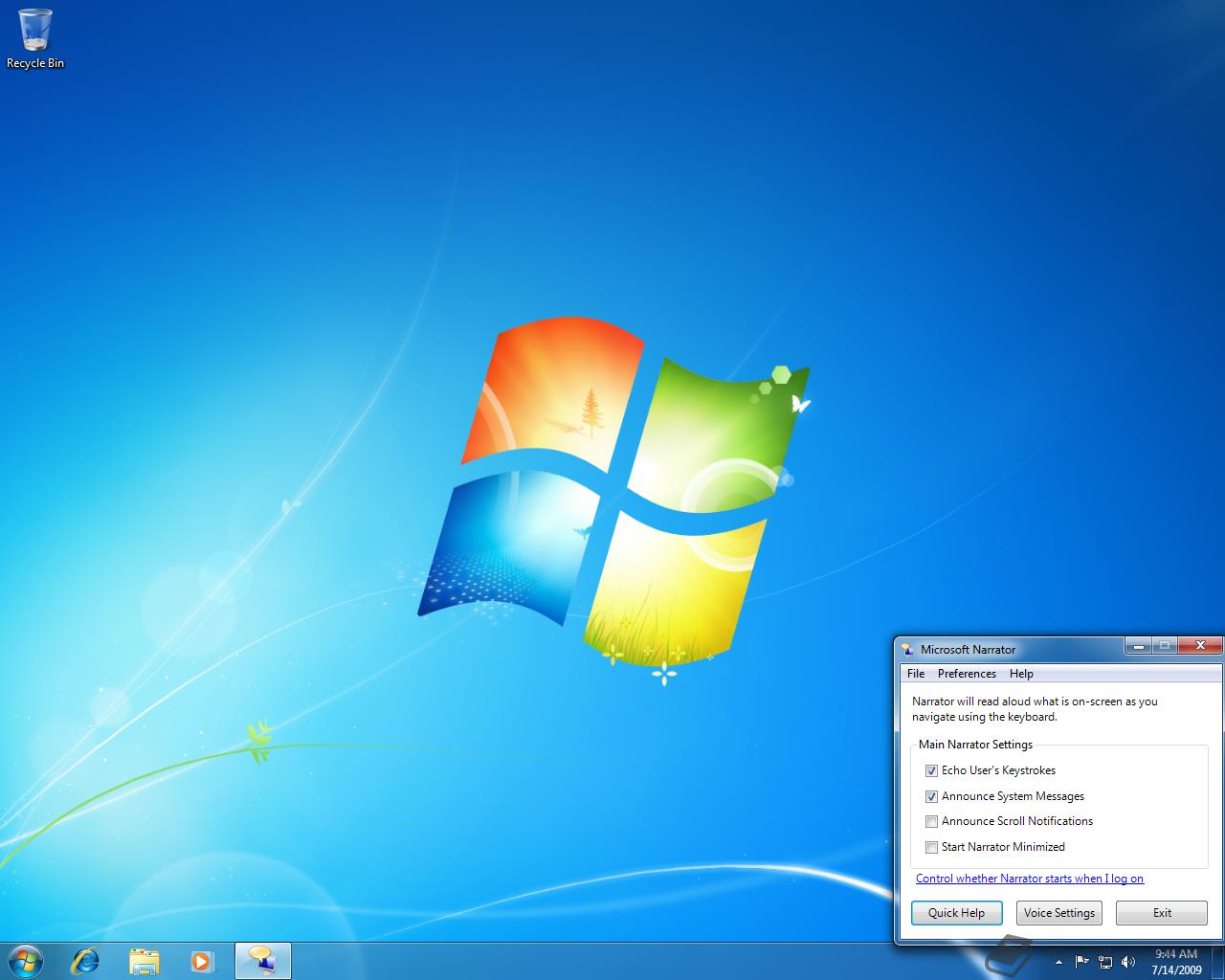This screenshot has height=980, width=1225.
Task: Open Windows Explorer folder icon in taskbar
Action: pos(144,961)
